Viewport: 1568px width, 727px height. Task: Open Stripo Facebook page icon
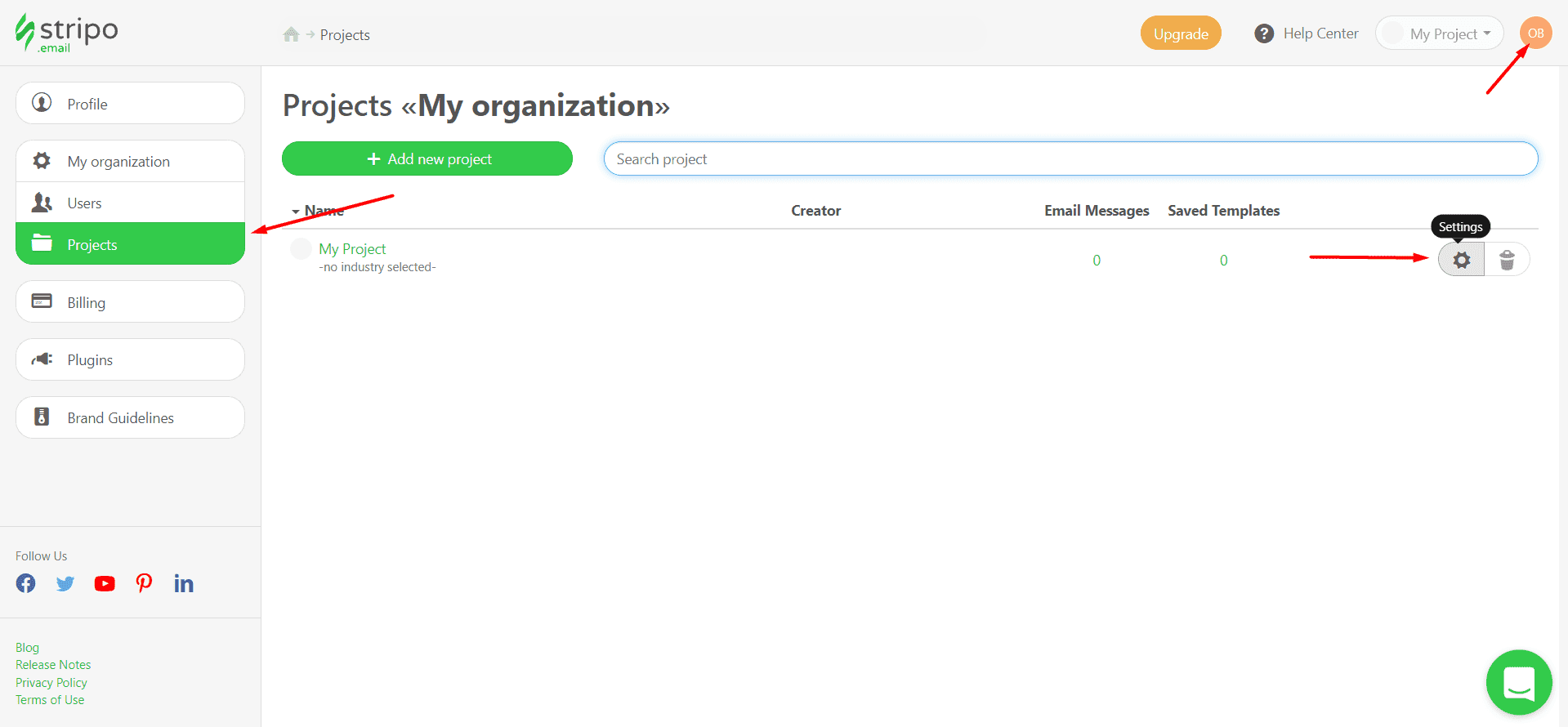click(26, 583)
